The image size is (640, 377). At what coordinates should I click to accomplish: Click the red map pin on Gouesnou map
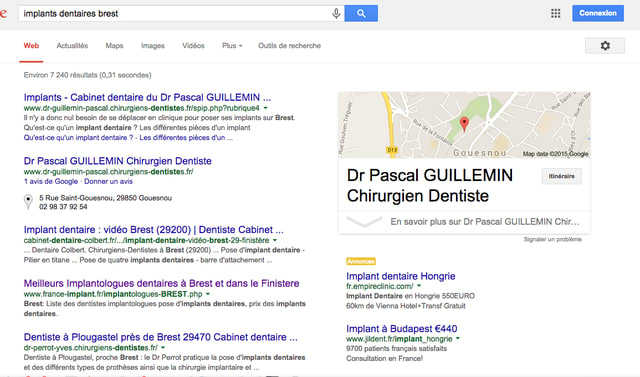[x=464, y=124]
